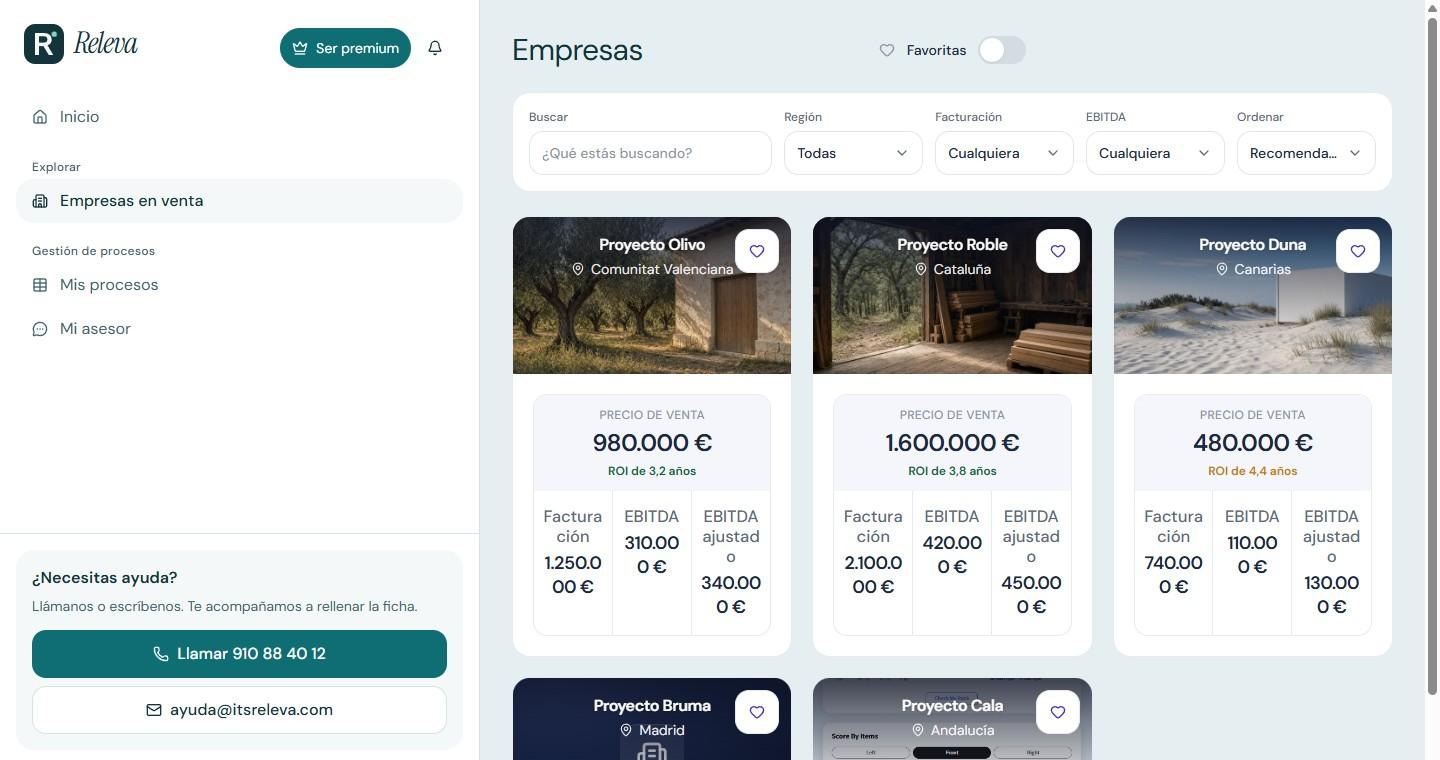Click ROI de 4,4 años text
This screenshot has height=760, width=1440.
[1253, 471]
